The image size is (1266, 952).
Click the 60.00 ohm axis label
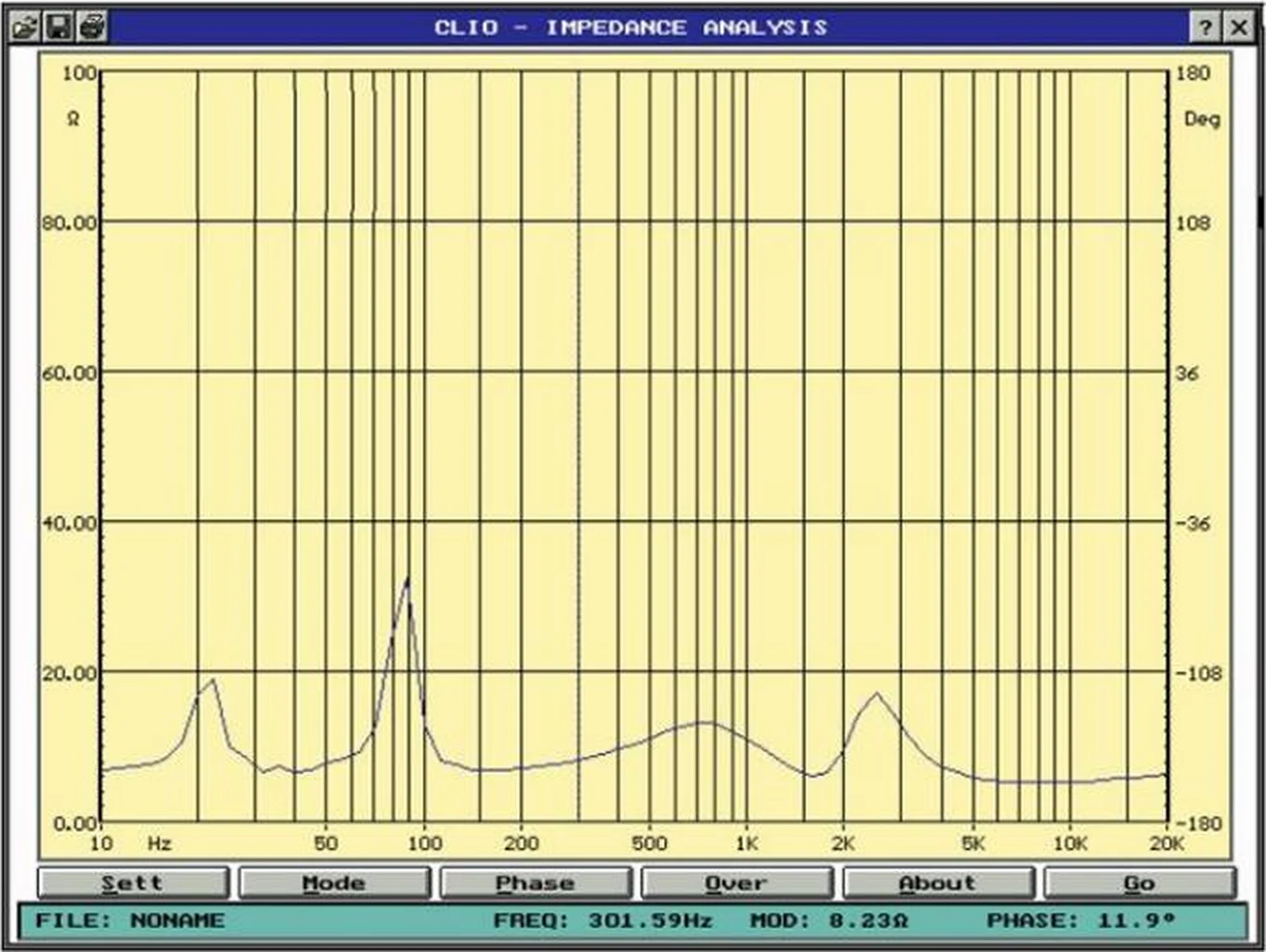tap(69, 373)
